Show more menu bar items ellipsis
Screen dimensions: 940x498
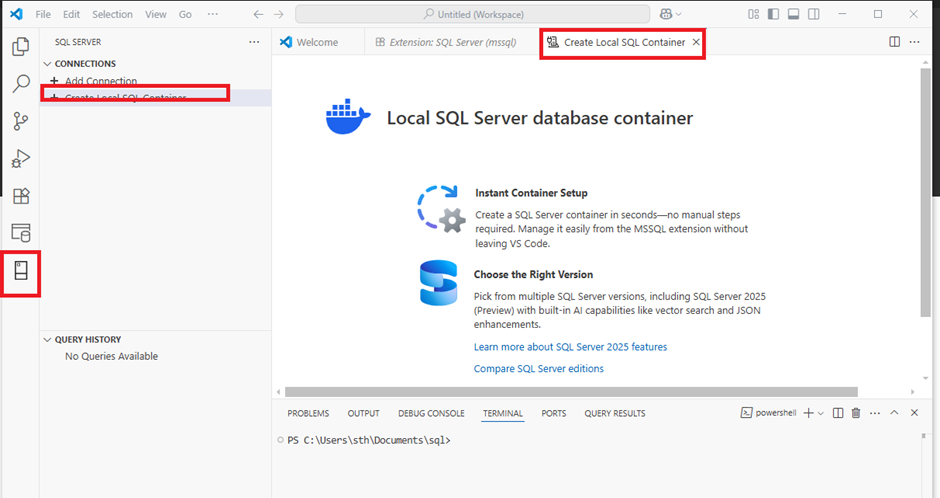[213, 14]
